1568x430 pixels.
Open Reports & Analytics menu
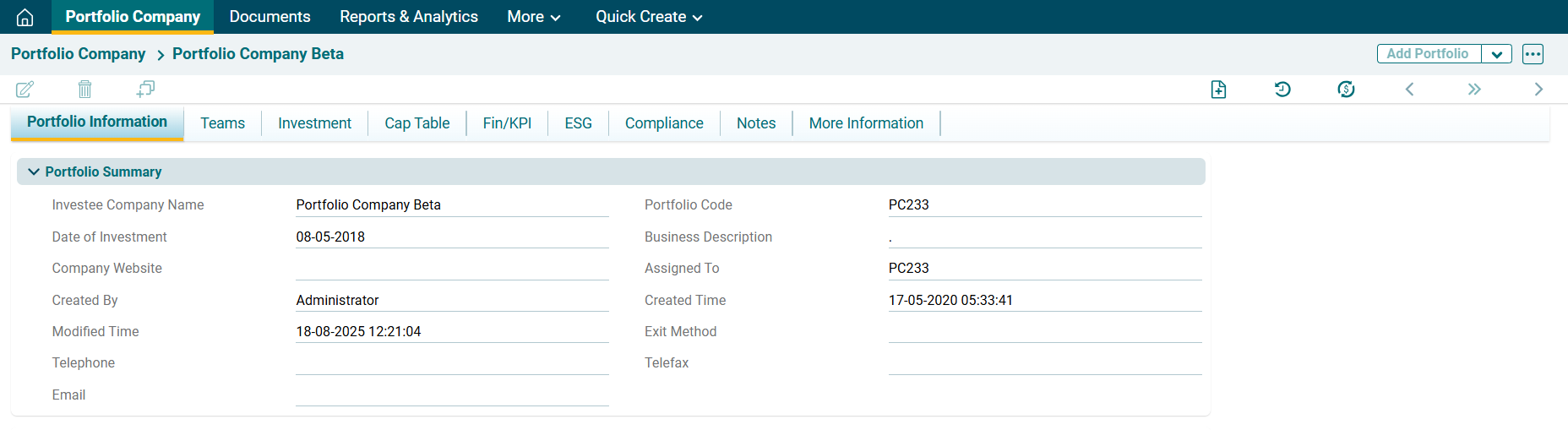[x=408, y=17]
